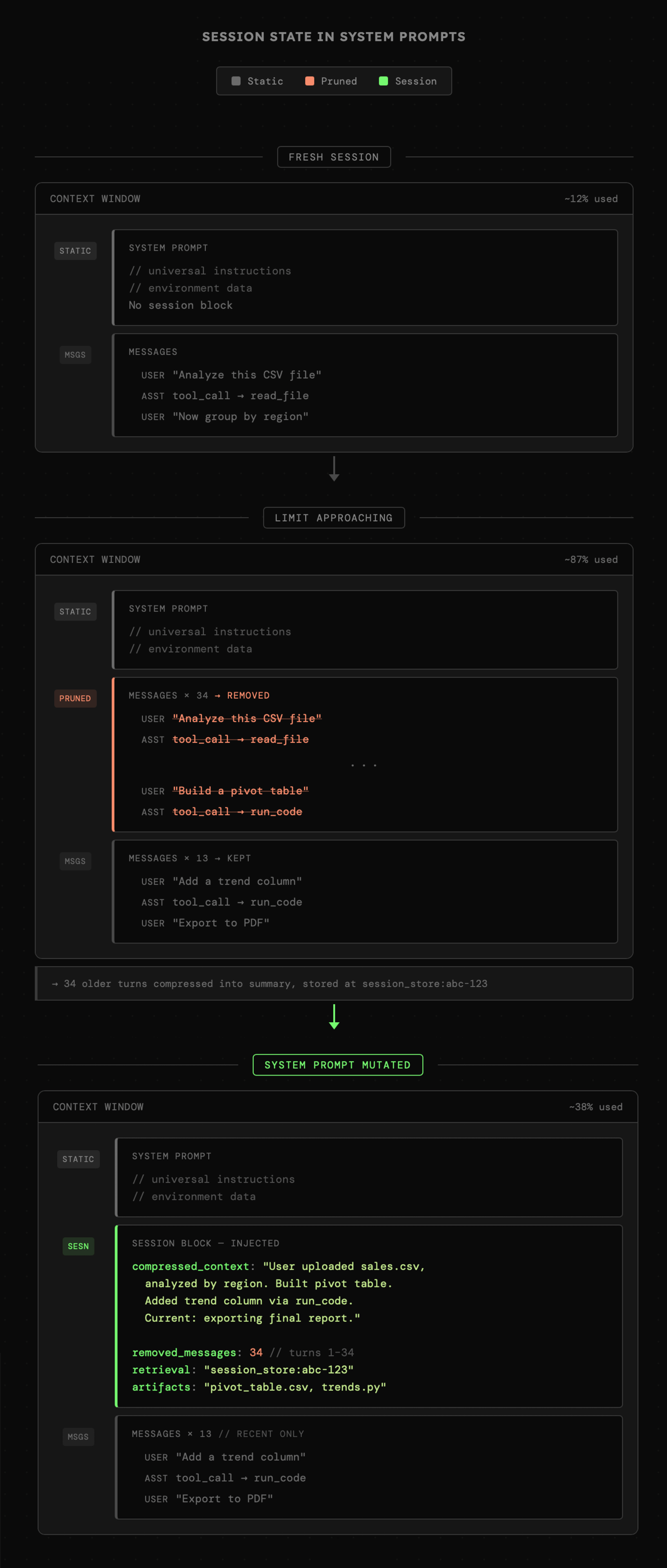Click the green Session legend swatch
This screenshot has width=667, height=1568.
(x=383, y=81)
